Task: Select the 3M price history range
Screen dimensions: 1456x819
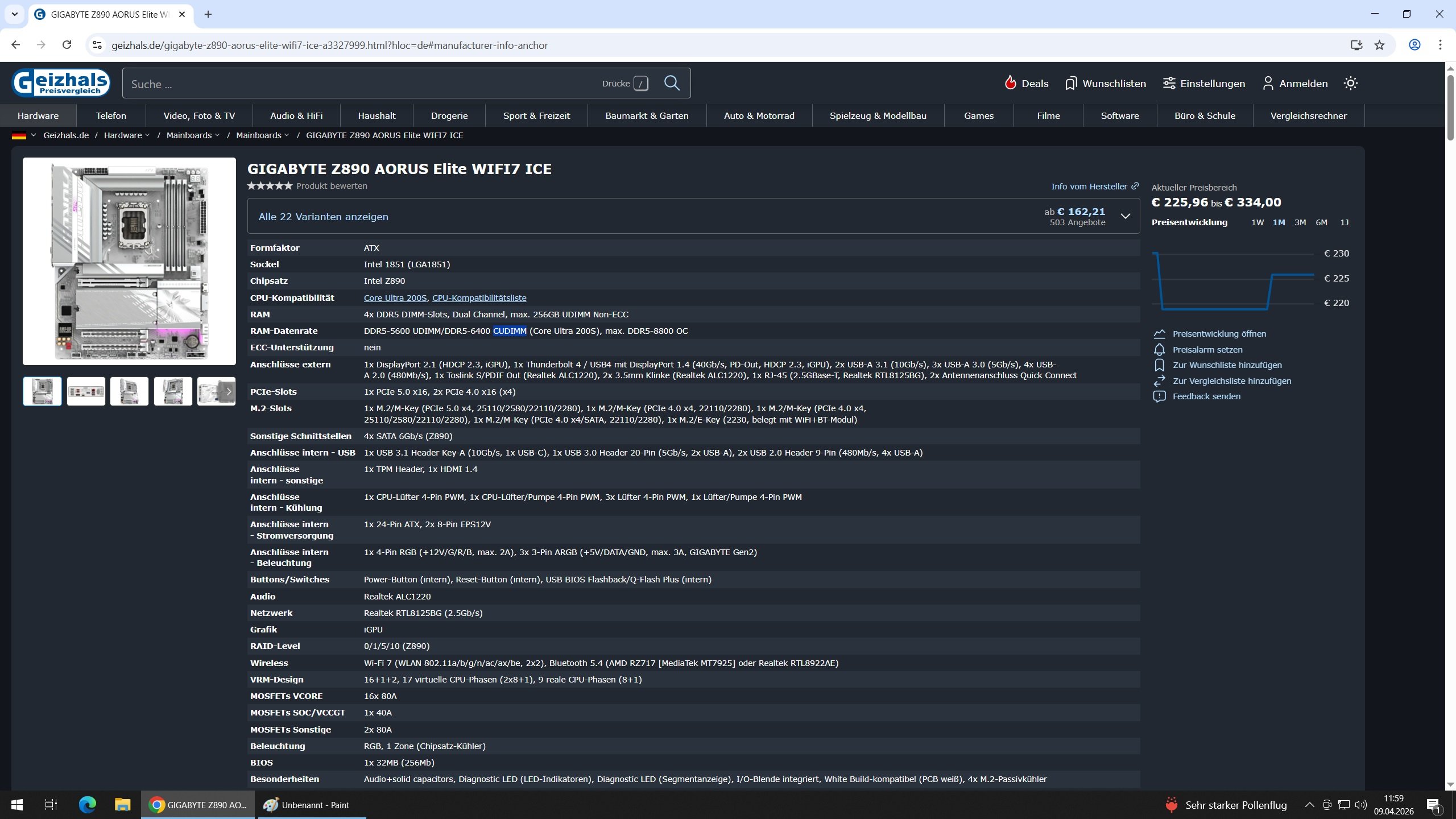Action: pos(1300,222)
